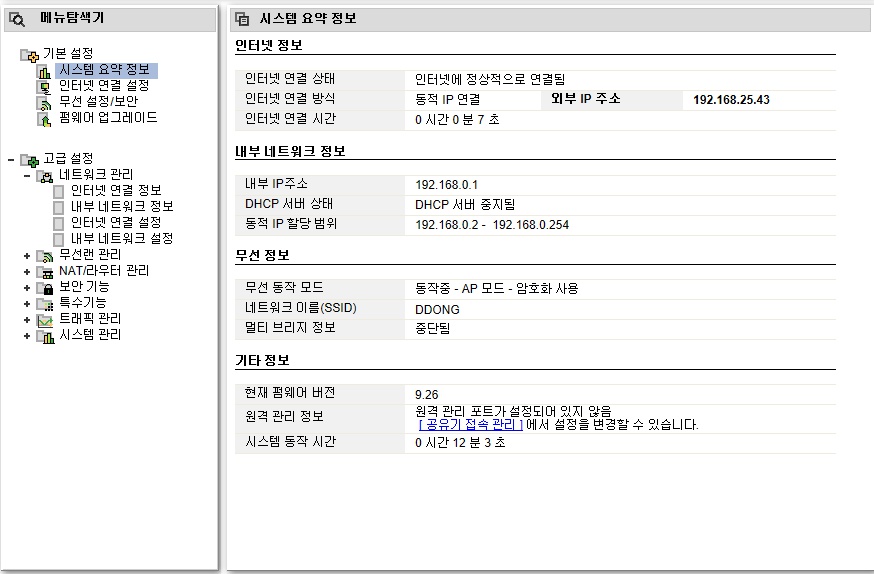The image size is (874, 574).
Task: Expand the 시스템 관리 tree node
Action: [27, 336]
